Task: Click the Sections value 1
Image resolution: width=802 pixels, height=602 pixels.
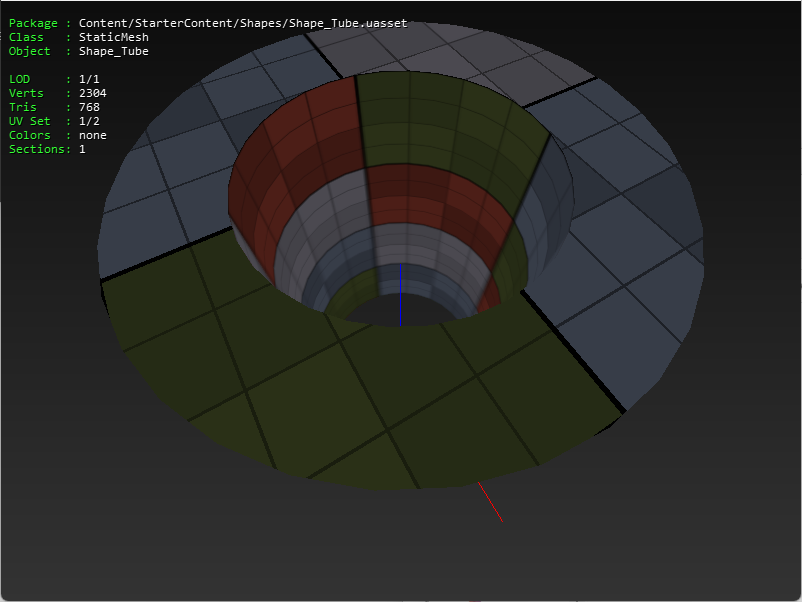Action: click(82, 149)
